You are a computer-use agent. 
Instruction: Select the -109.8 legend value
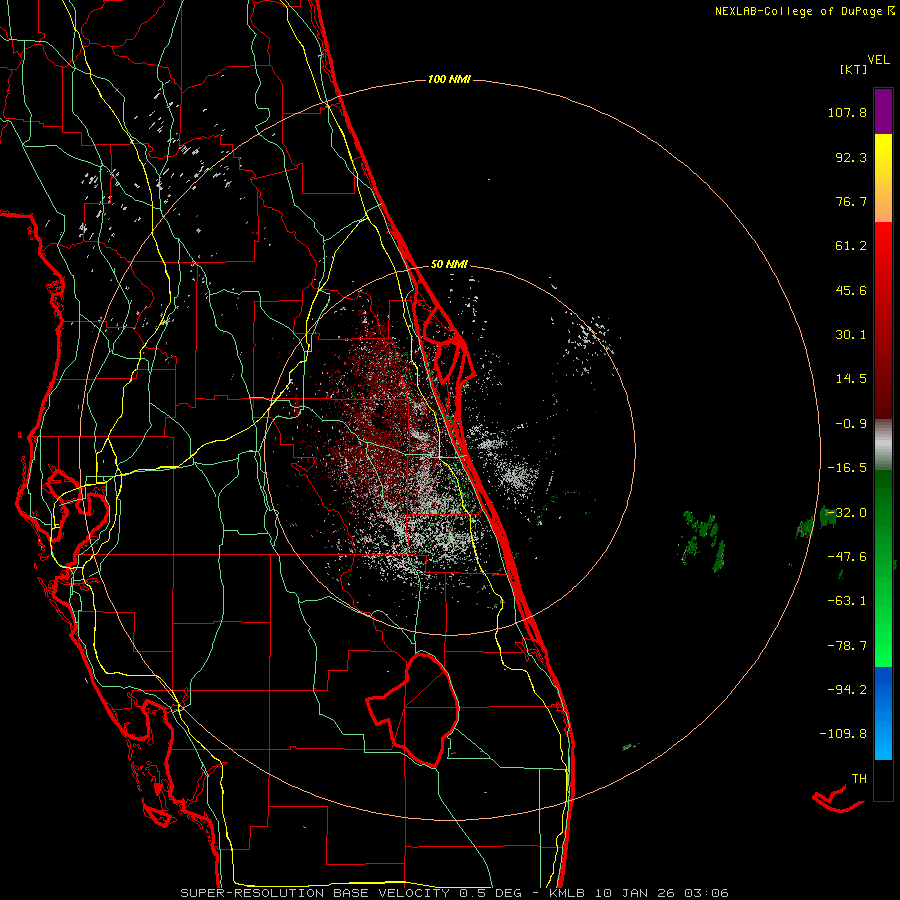pyautogui.click(x=843, y=734)
